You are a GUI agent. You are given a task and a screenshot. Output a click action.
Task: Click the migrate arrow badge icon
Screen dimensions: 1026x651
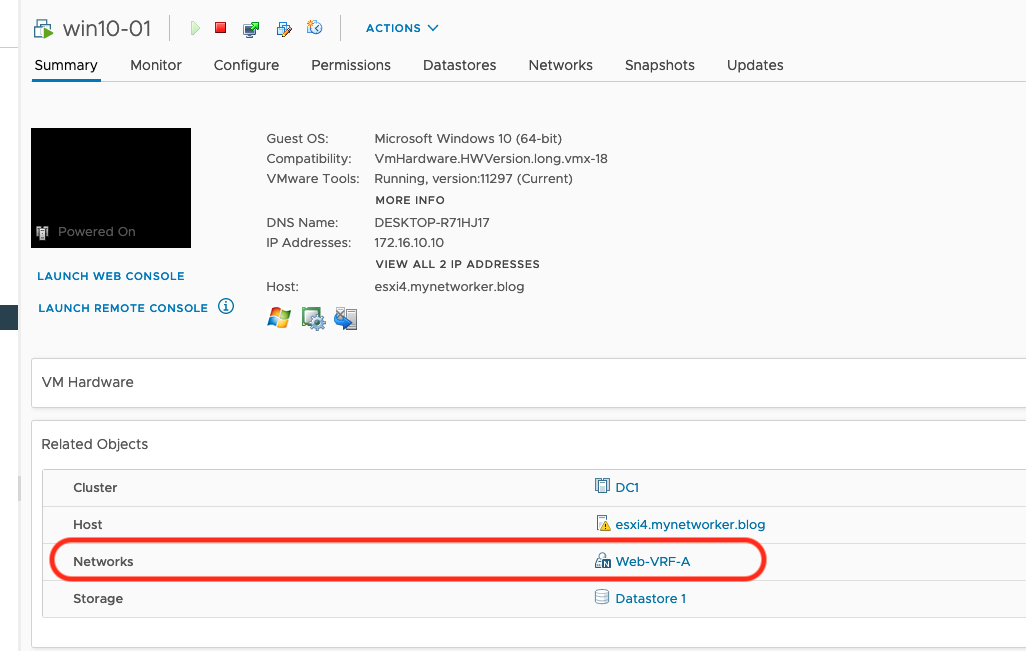[x=346, y=318]
